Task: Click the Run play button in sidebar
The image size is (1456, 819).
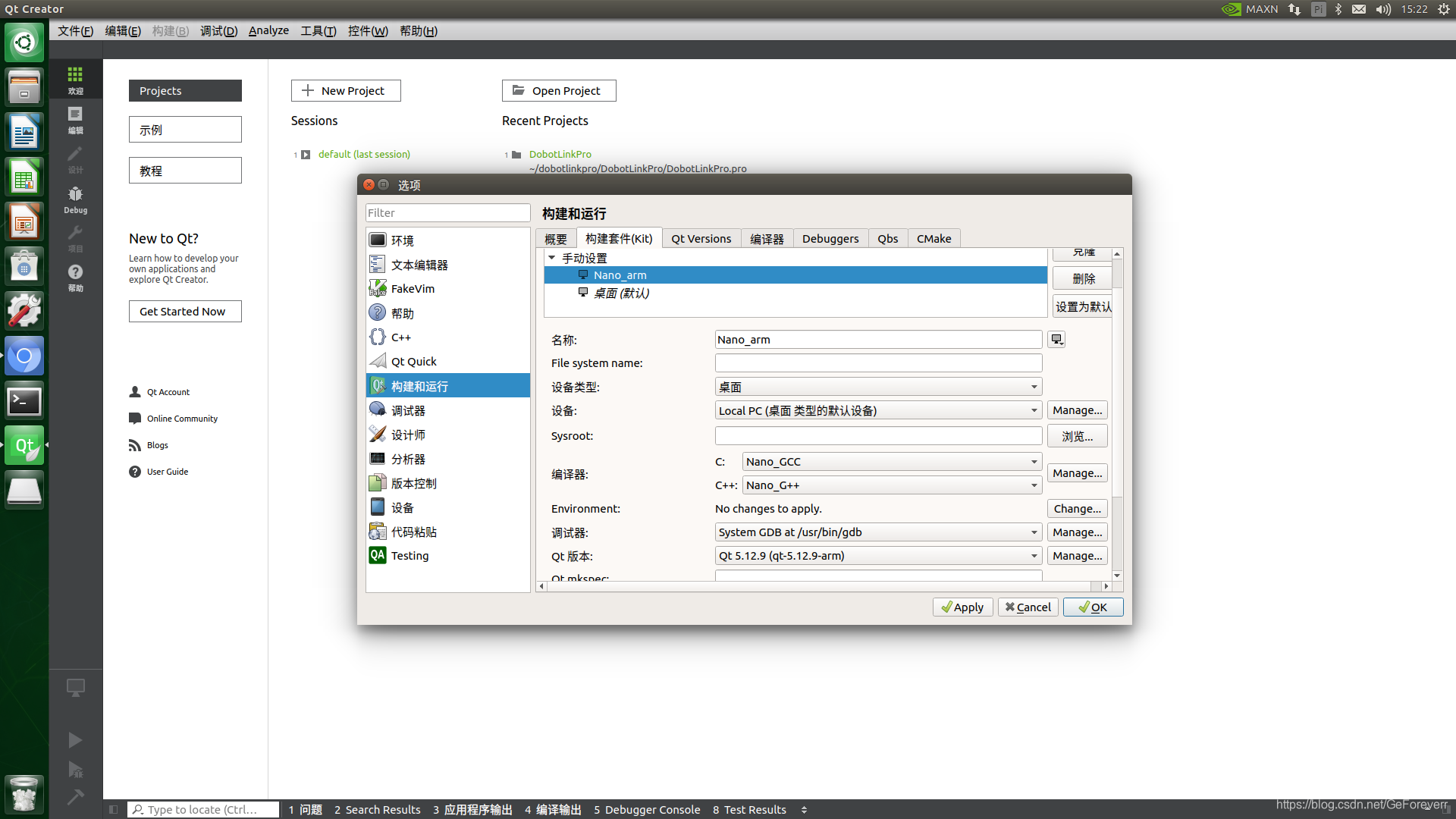Action: [x=75, y=739]
